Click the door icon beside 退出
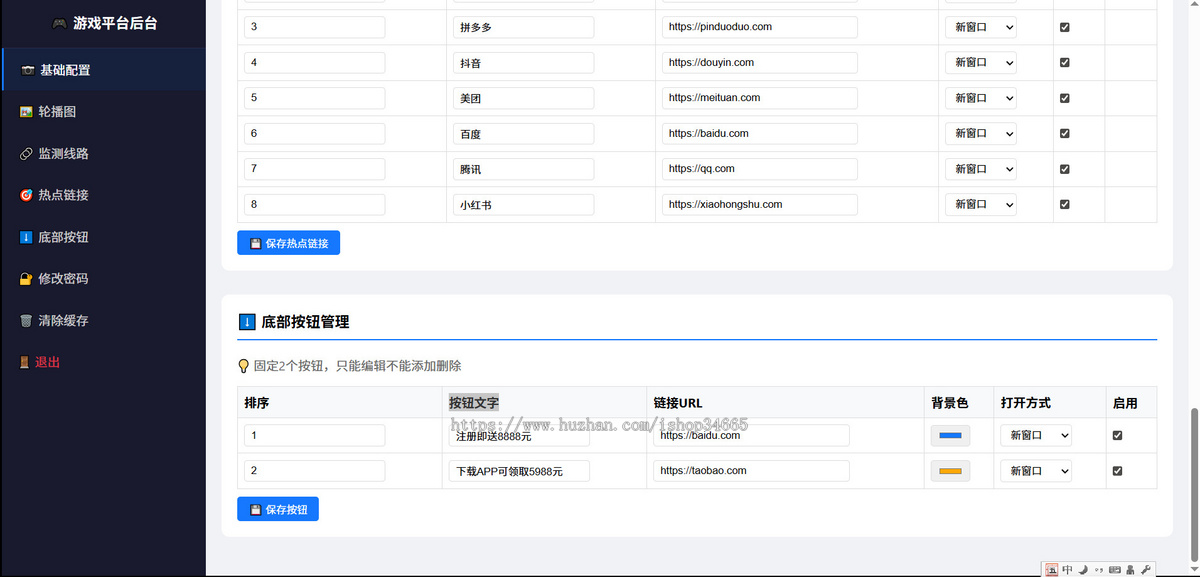Image resolution: width=1200 pixels, height=577 pixels. tap(25, 362)
